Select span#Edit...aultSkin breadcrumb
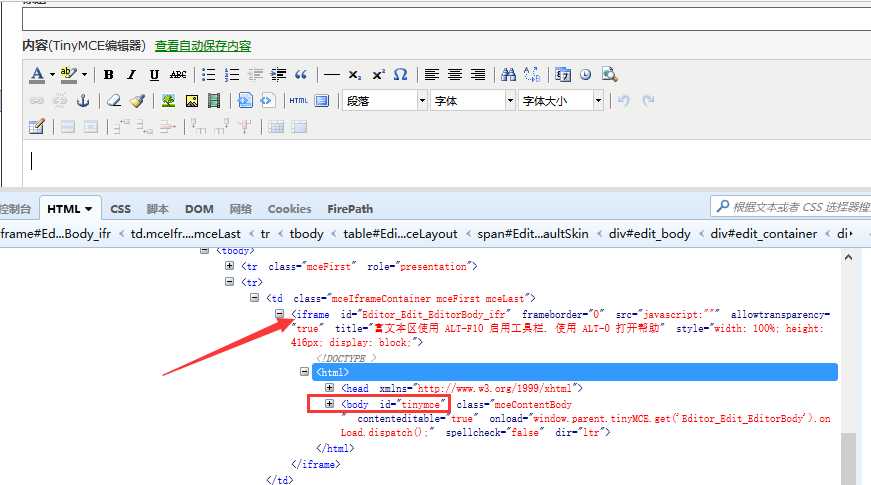 pyautogui.click(x=533, y=234)
